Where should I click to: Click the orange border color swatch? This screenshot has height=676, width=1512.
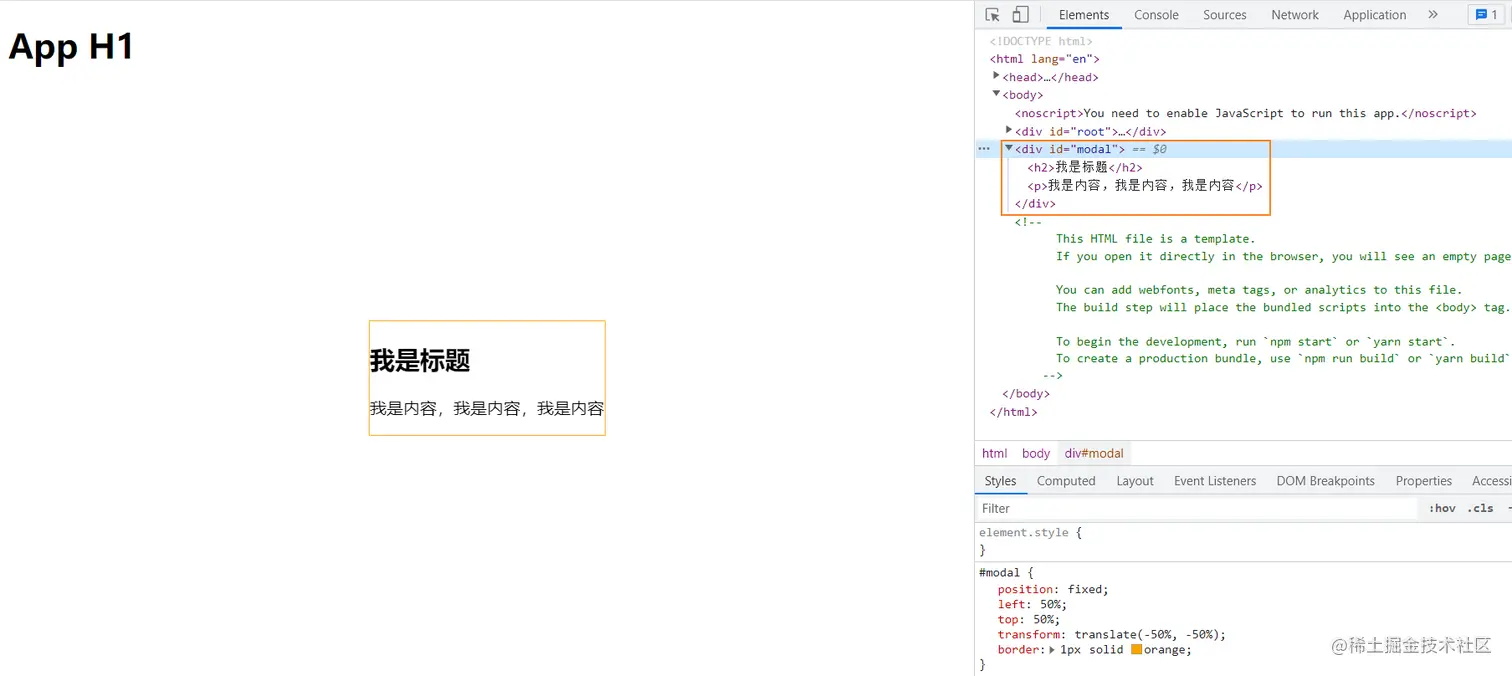1136,650
